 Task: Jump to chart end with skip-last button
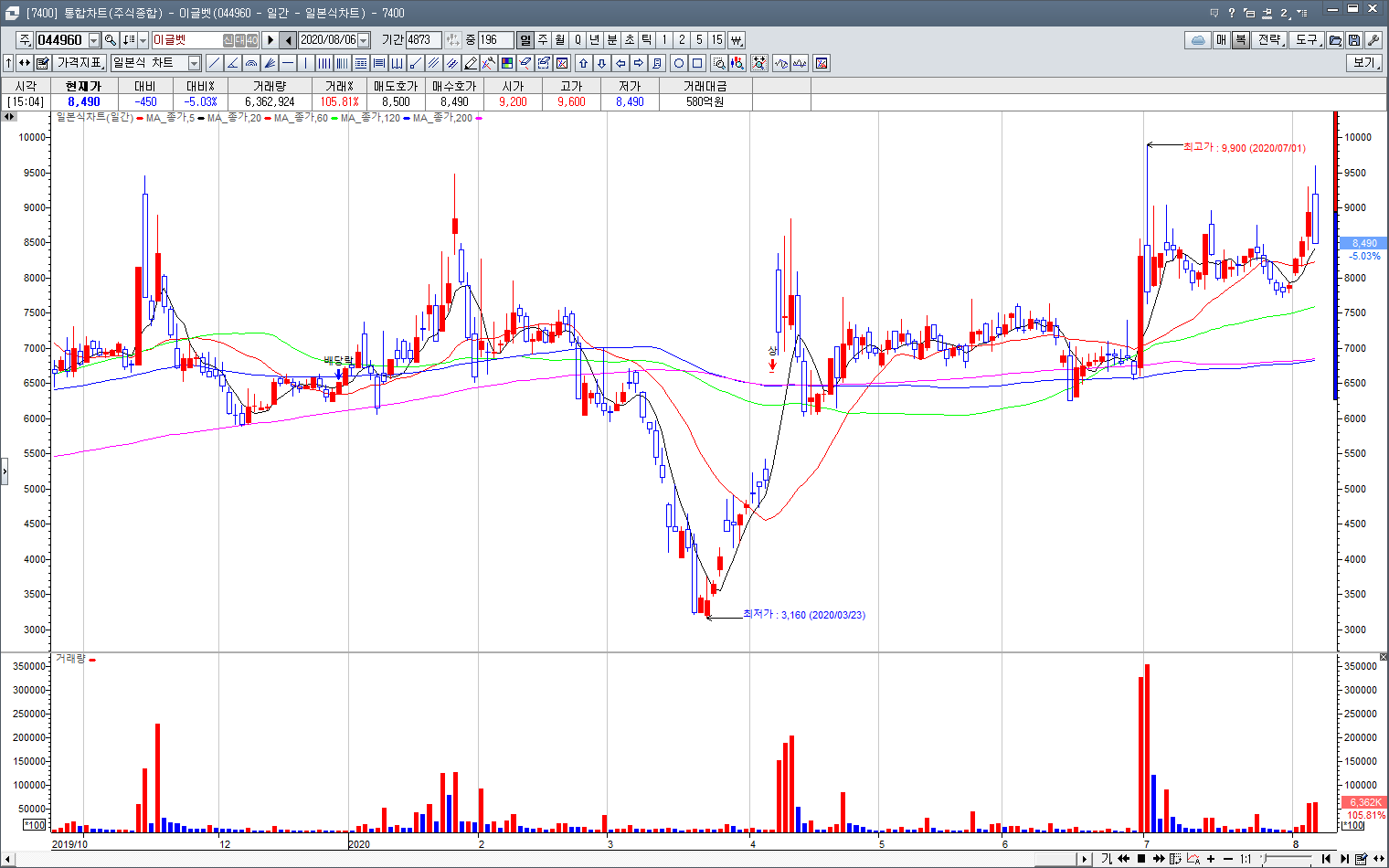[1344, 859]
